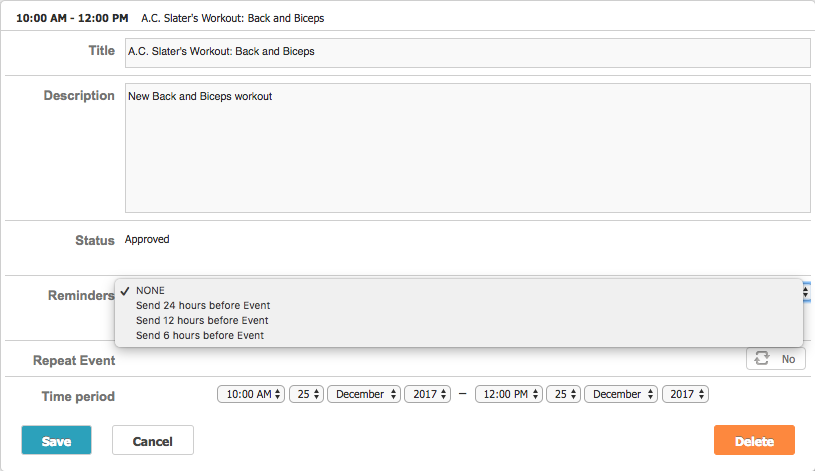The image size is (815, 471).
Task: Click the Reminders dropdown arrow at right edge
Action: tap(806, 292)
